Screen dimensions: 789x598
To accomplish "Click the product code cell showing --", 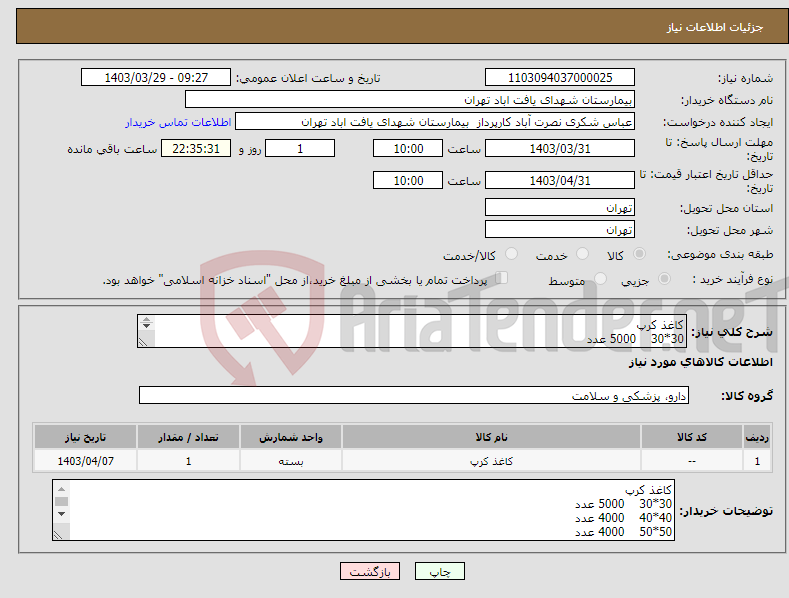I will point(692,461).
